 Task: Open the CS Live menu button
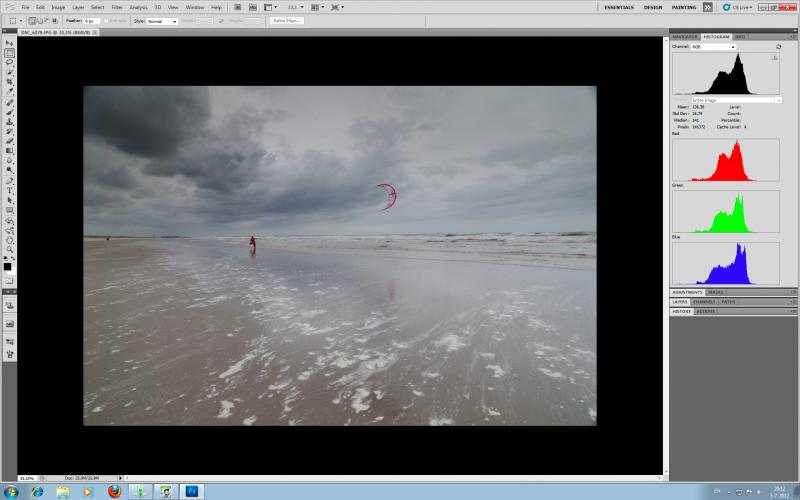coord(737,7)
